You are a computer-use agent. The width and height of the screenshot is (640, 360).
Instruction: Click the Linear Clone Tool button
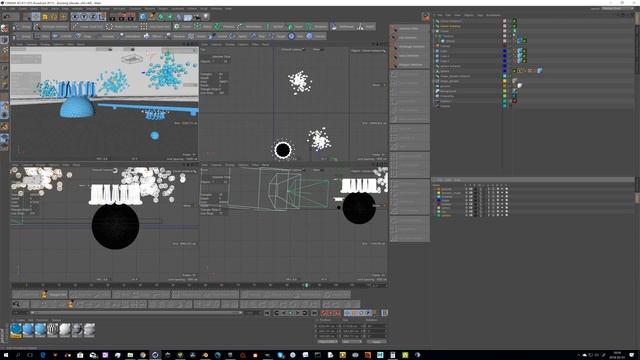[x=87, y=27]
